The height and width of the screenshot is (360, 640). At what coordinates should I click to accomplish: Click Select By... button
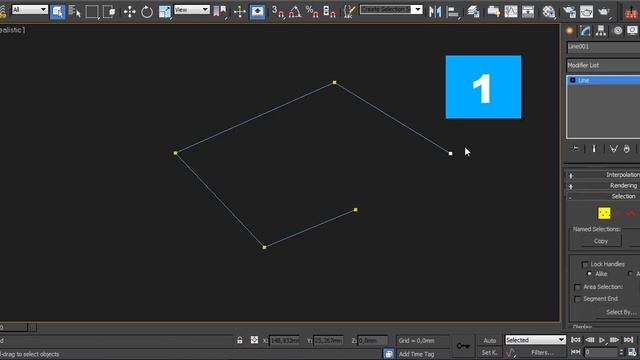point(620,313)
